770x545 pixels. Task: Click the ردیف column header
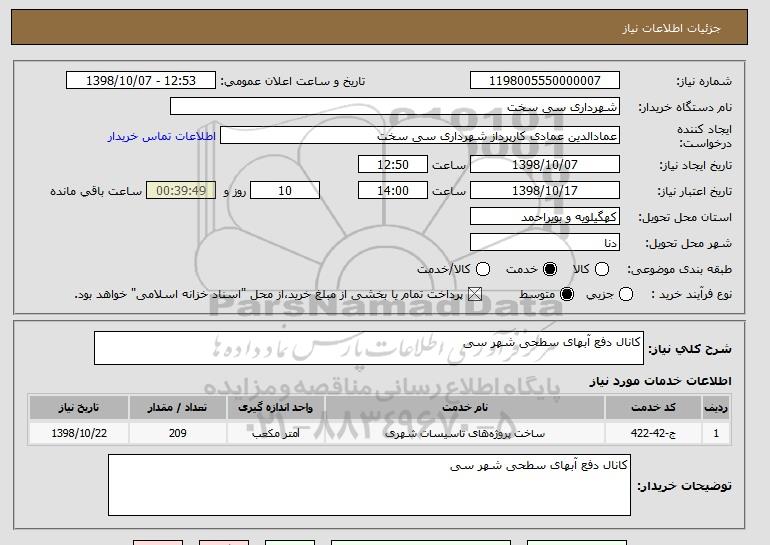[716, 408]
